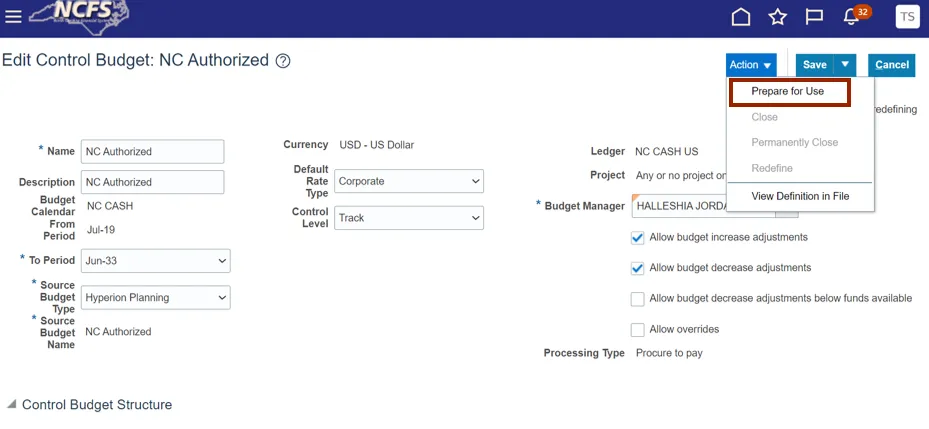Open the To Period dropdown
This screenshot has height=429, width=929.
pyautogui.click(x=157, y=261)
